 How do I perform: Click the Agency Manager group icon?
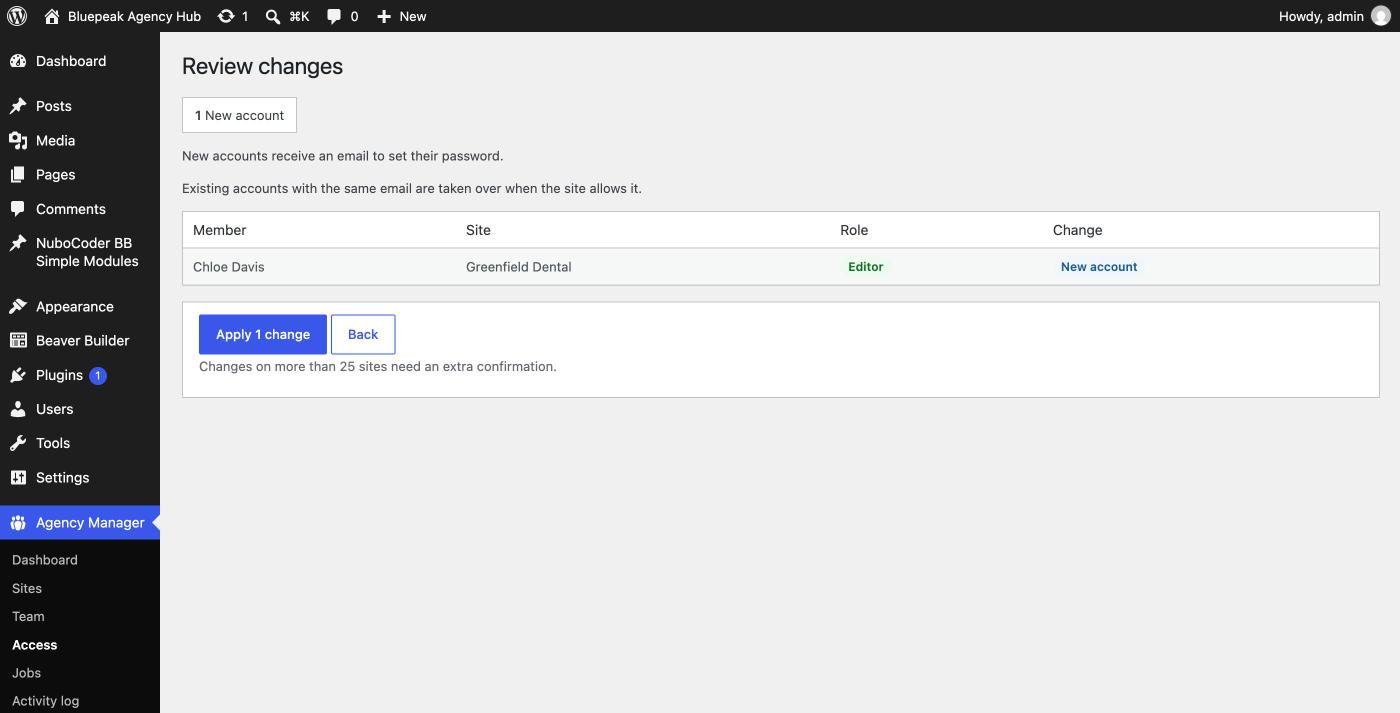pyautogui.click(x=18, y=523)
